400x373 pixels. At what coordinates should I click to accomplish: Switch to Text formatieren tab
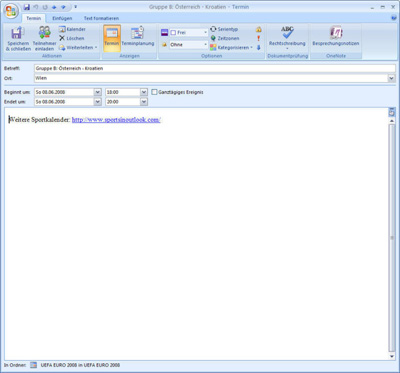click(x=101, y=18)
